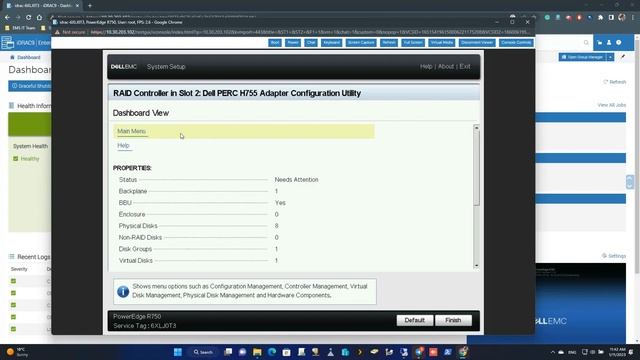Click Help in System Setup header

tap(426, 67)
